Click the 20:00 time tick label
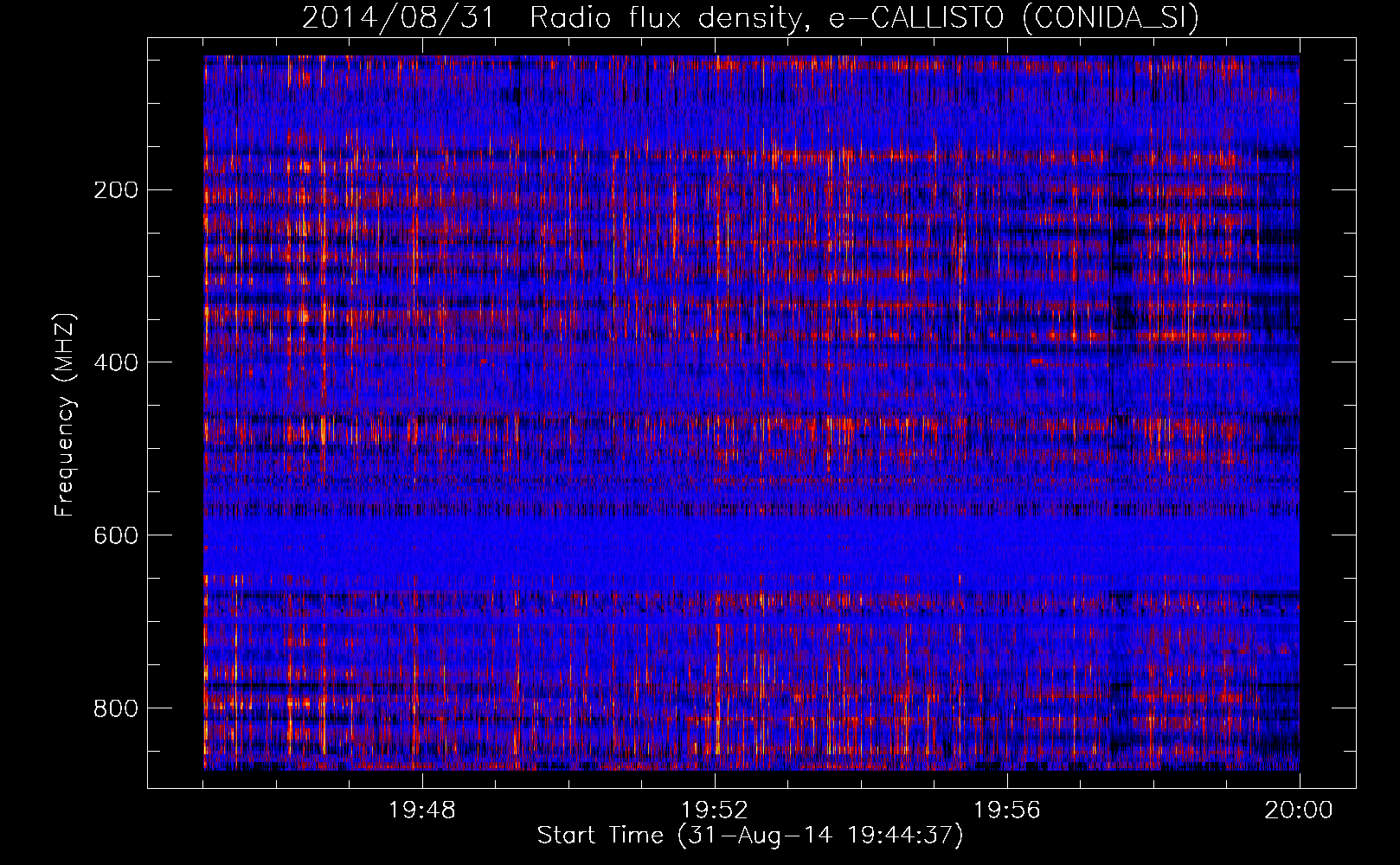Screen dimensions: 1400x865 pyautogui.click(x=1299, y=811)
